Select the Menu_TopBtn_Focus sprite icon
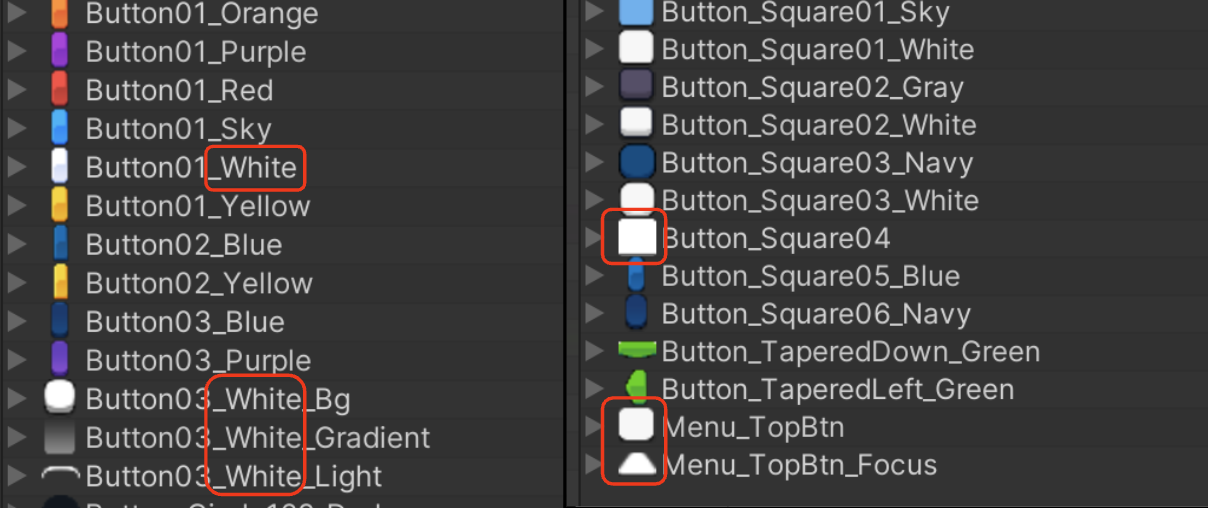 pos(636,463)
